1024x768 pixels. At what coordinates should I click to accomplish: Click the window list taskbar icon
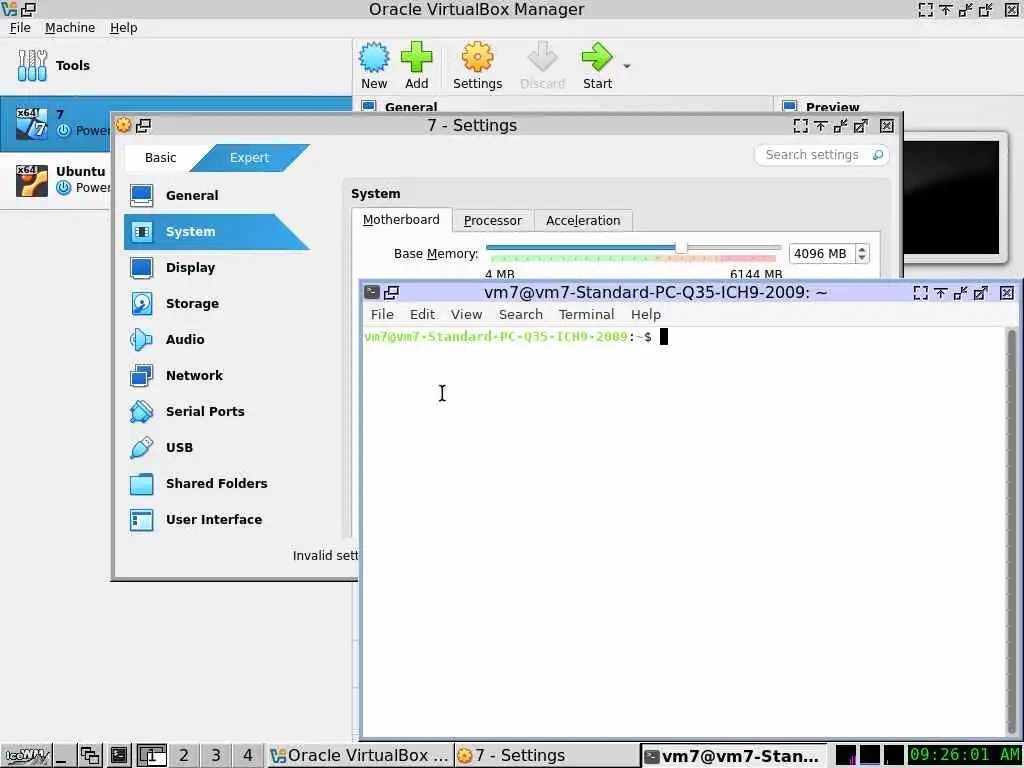pos(90,756)
